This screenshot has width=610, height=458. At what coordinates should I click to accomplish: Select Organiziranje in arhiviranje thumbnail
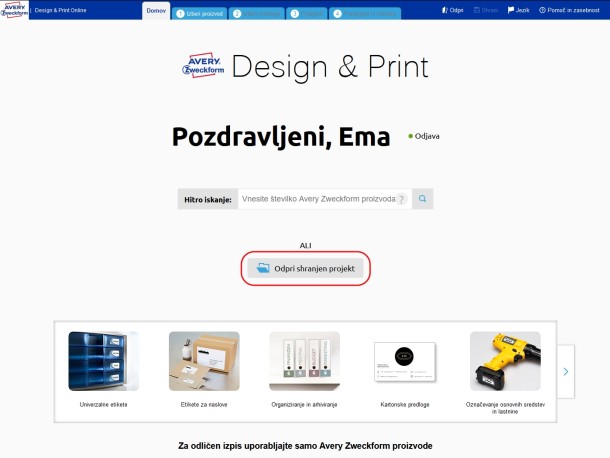point(304,361)
